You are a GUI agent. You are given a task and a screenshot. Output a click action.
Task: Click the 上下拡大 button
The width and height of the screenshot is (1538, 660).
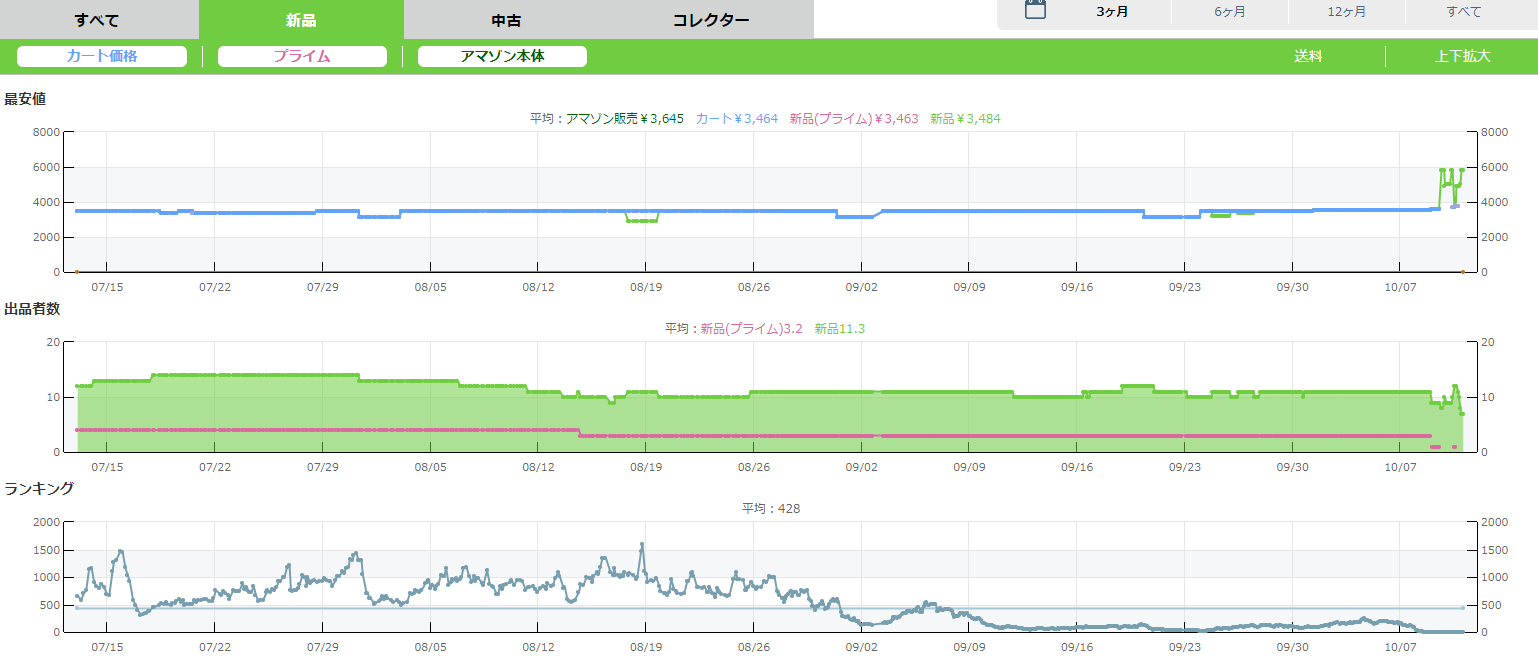[1462, 56]
